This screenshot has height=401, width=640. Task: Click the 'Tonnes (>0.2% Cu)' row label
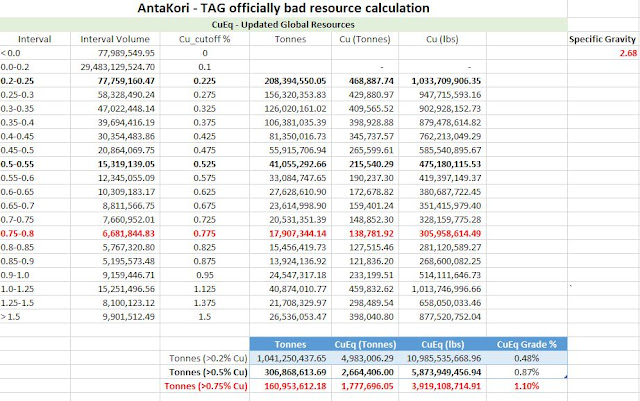tap(208, 359)
